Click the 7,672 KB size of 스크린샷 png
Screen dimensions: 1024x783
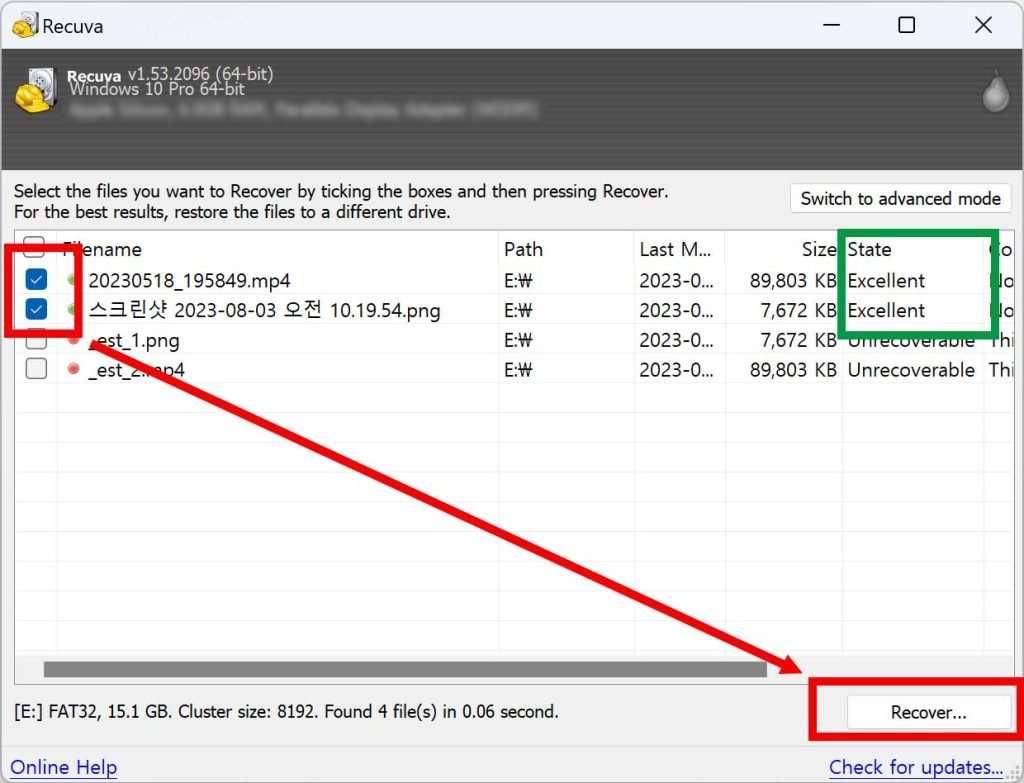(x=798, y=310)
